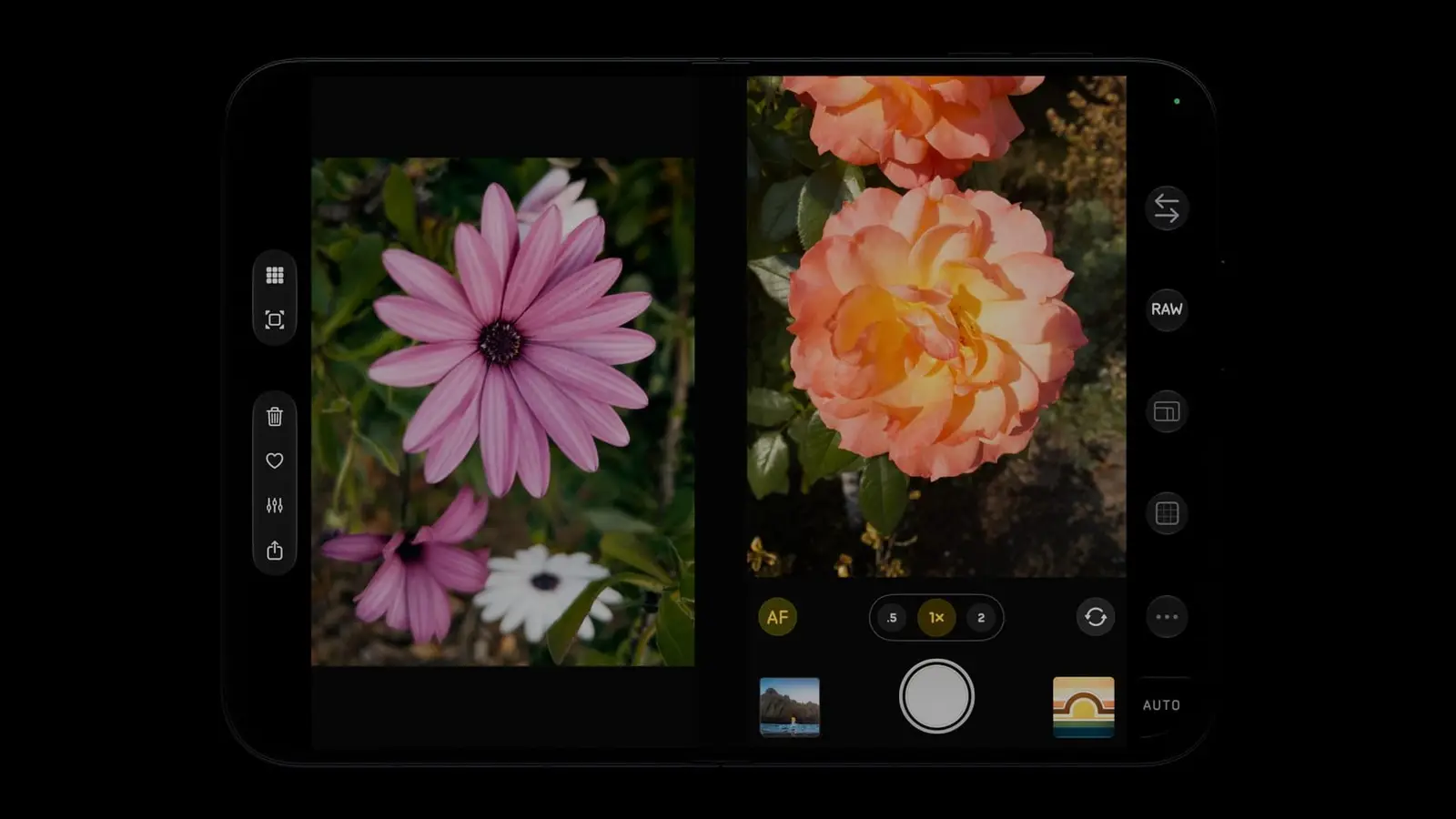The image size is (1456, 819).
Task: Tap the swap arrows icon
Action: (1167, 208)
